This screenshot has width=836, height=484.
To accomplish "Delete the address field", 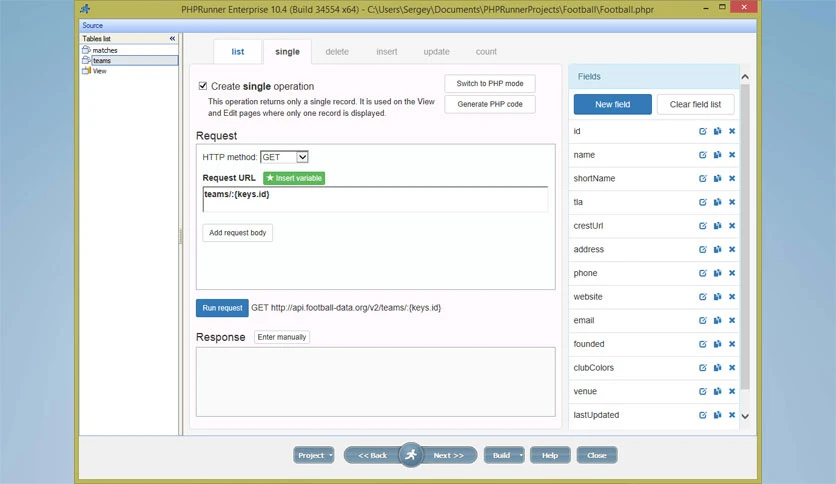I will click(732, 249).
